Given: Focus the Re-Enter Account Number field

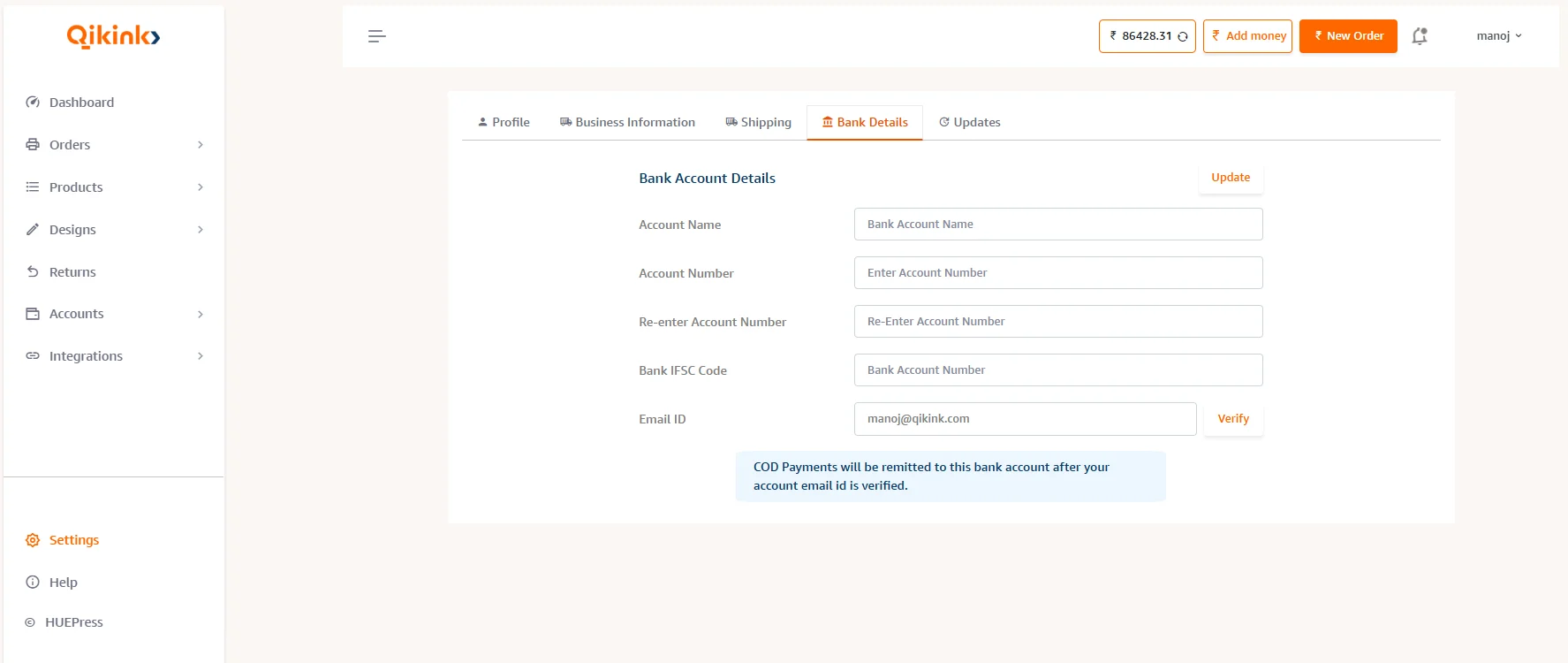Looking at the screenshot, I should 1058,322.
